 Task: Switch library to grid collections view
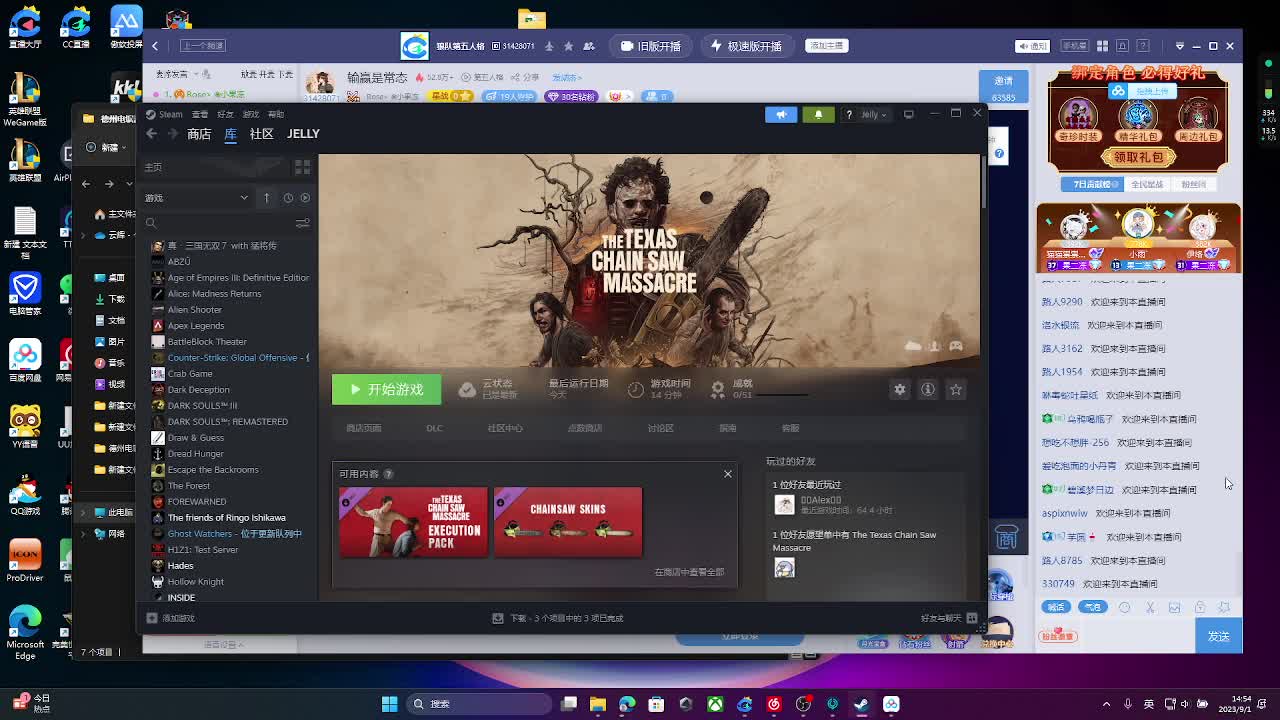pyautogui.click(x=302, y=167)
